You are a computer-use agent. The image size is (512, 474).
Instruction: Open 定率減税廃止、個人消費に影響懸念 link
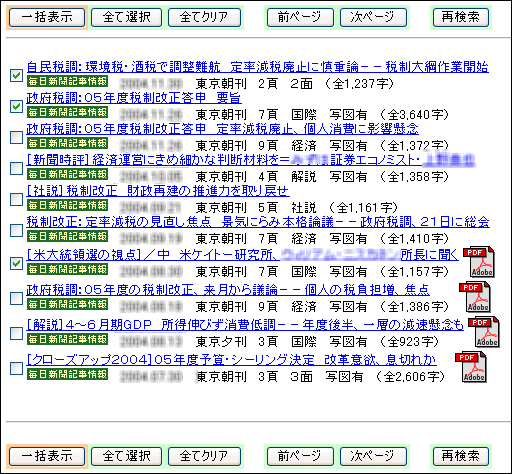222,129
